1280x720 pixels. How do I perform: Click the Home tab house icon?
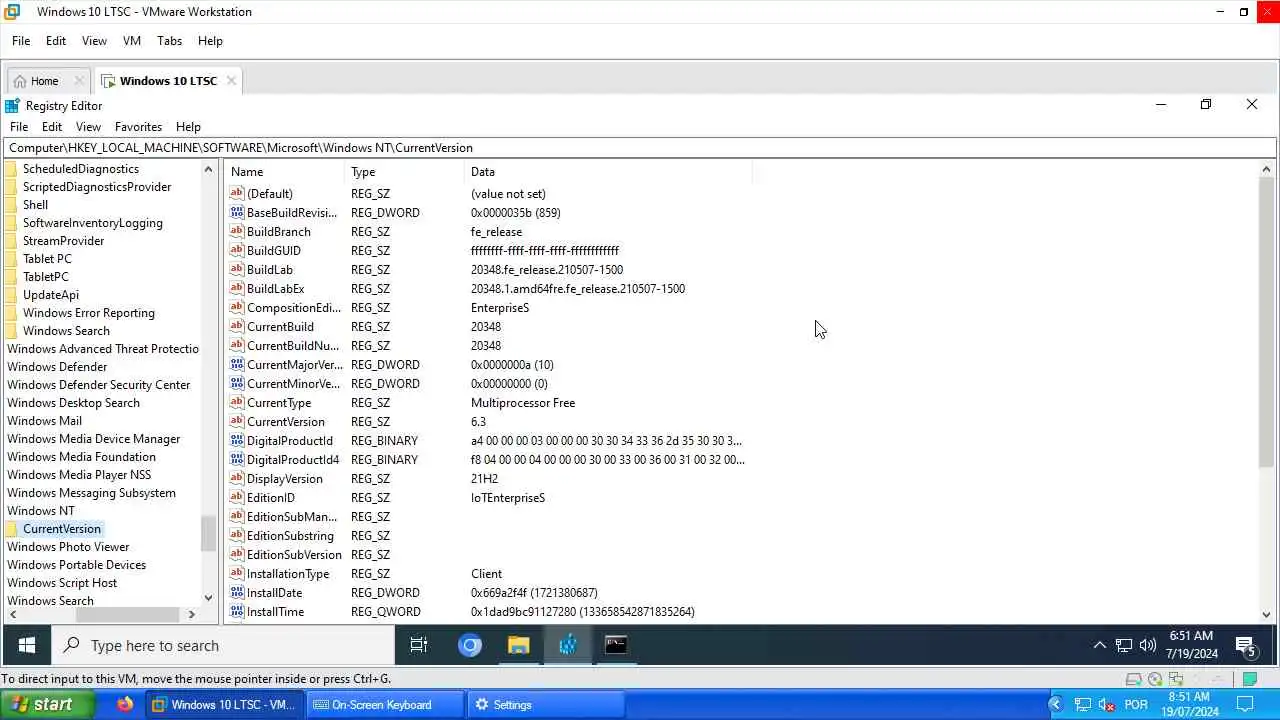coord(20,81)
